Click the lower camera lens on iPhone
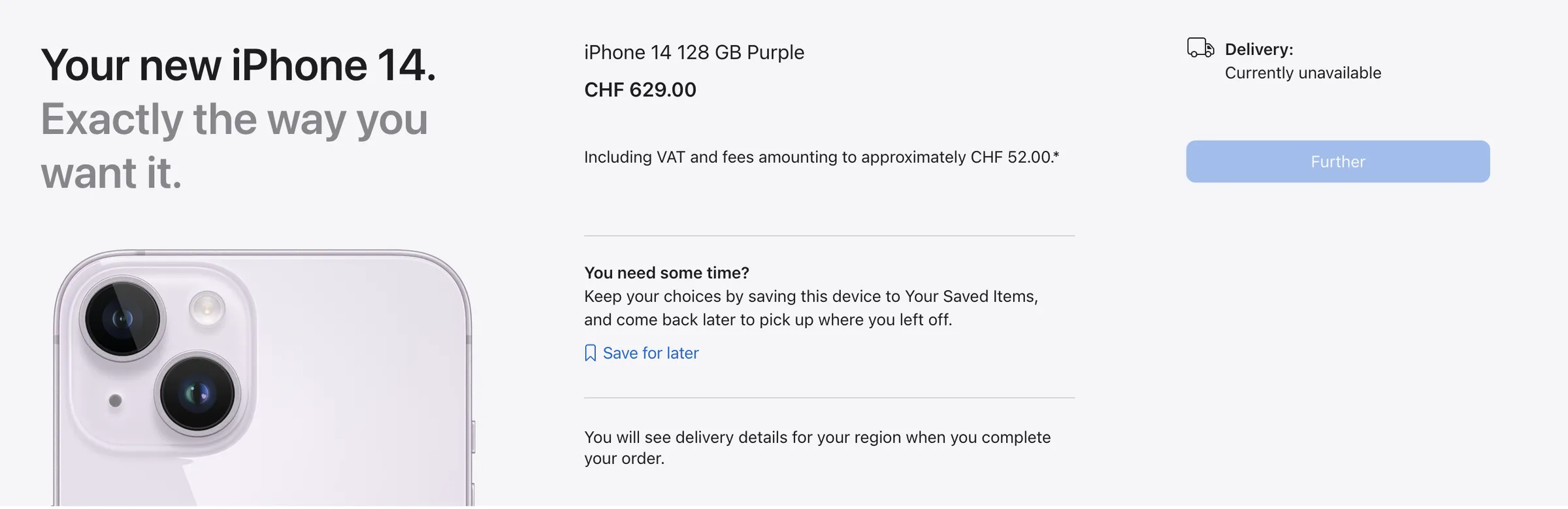Viewport: 1568px width, 509px height. (x=197, y=393)
